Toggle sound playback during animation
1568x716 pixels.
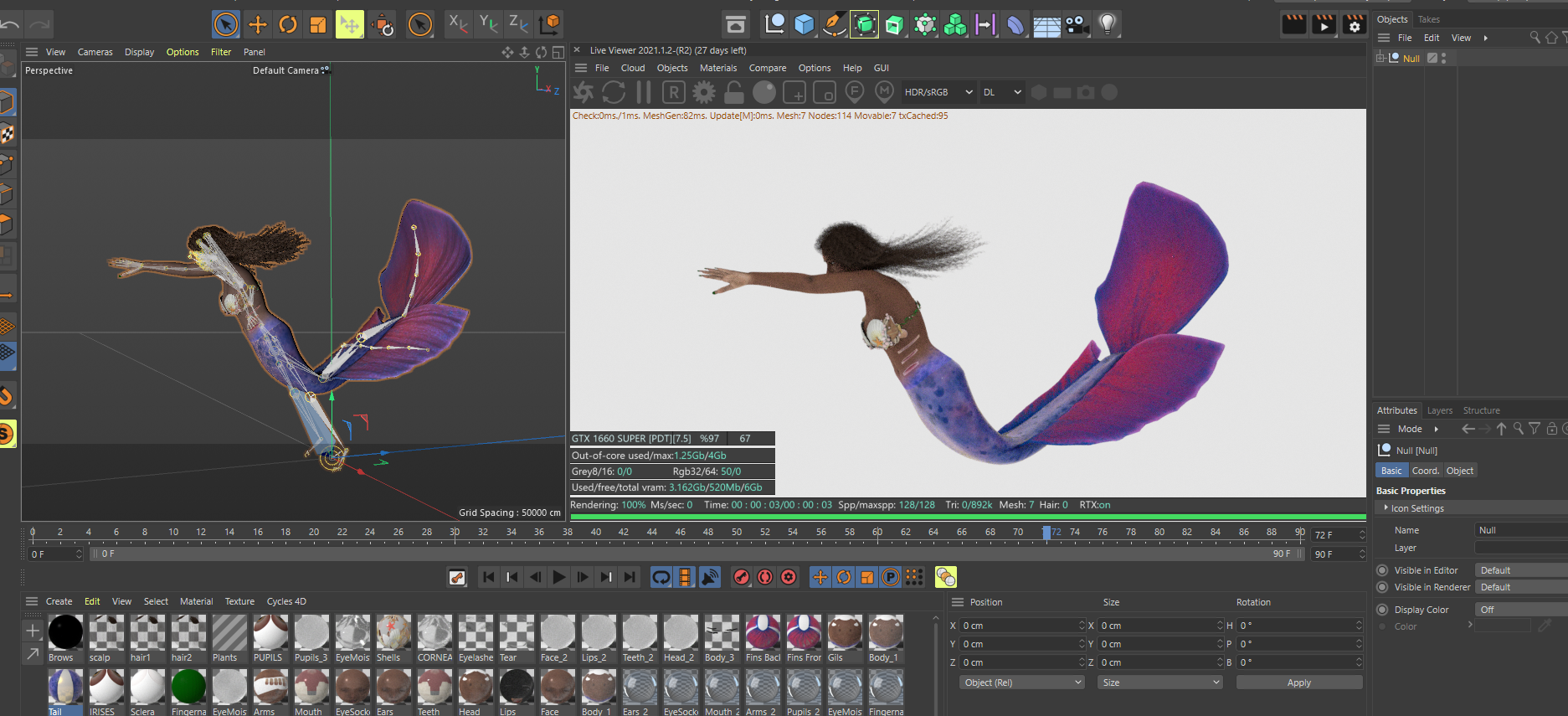pyautogui.click(x=710, y=577)
